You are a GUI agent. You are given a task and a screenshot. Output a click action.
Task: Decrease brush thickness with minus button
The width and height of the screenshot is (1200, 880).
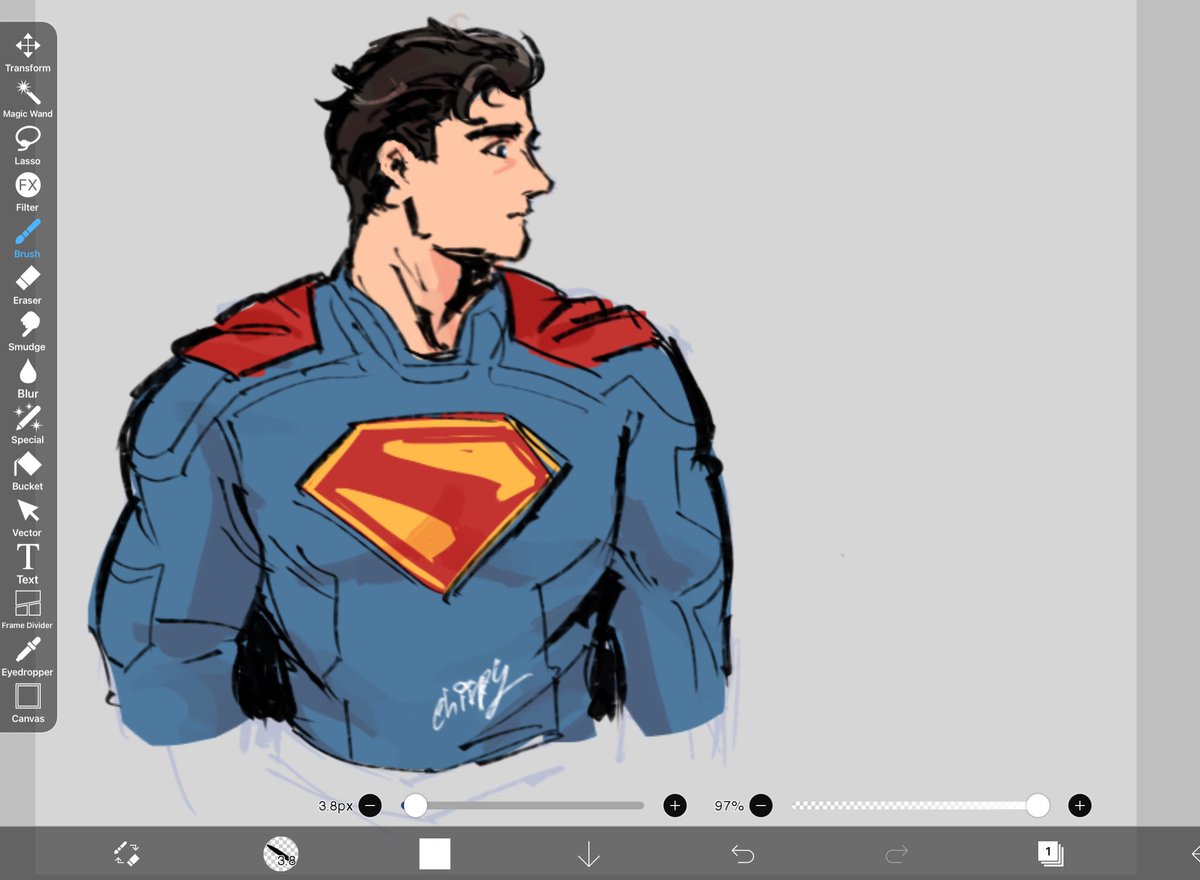coord(370,805)
